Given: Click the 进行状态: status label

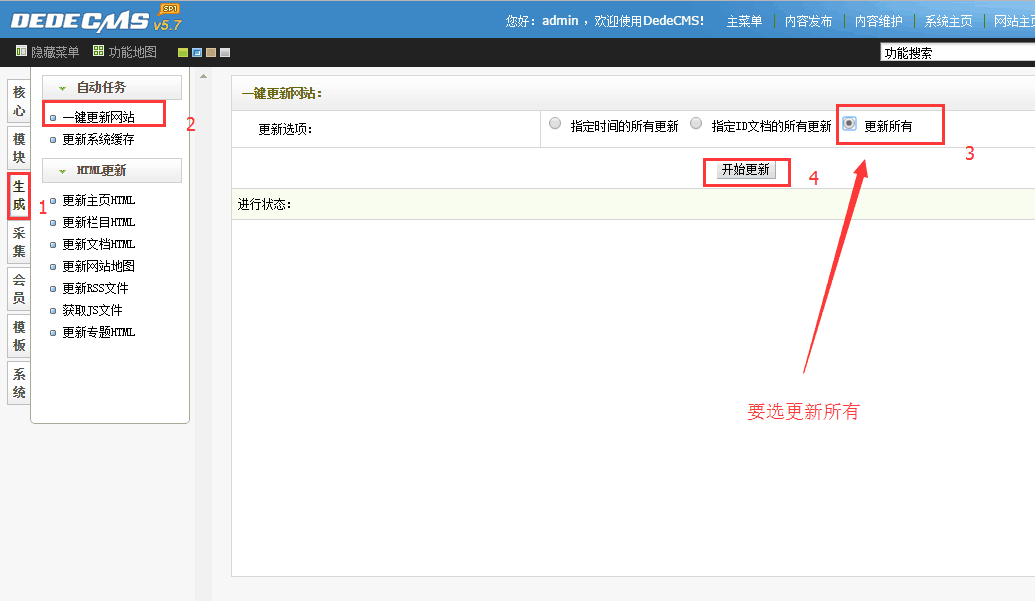Looking at the screenshot, I should click(x=264, y=205).
